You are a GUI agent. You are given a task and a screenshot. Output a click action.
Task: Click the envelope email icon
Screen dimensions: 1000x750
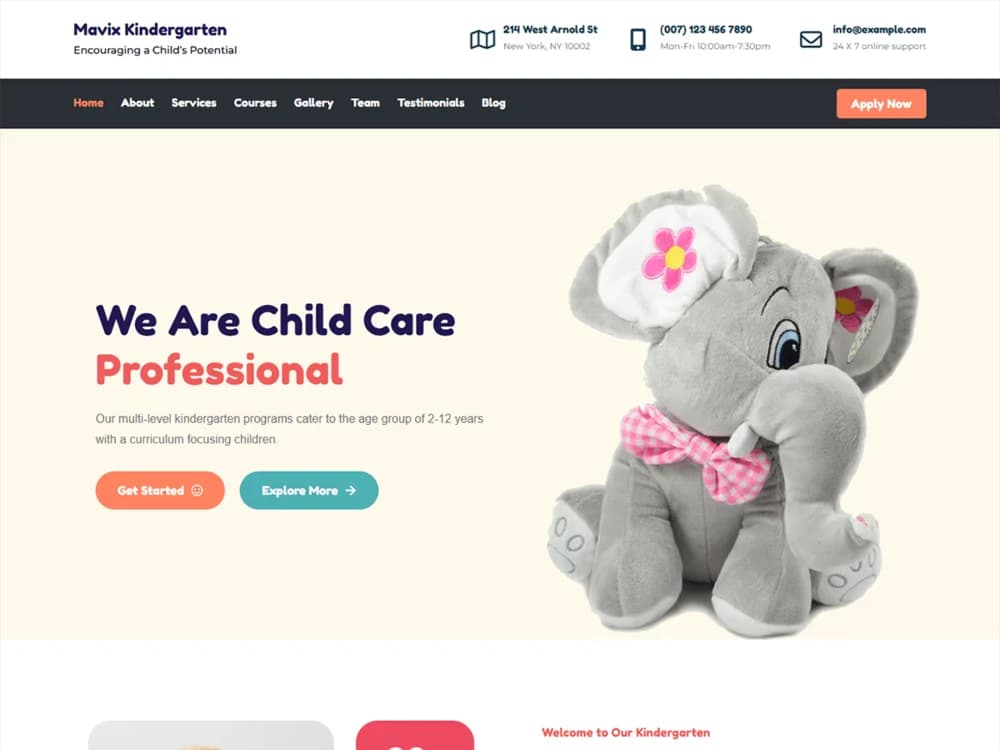(x=811, y=40)
